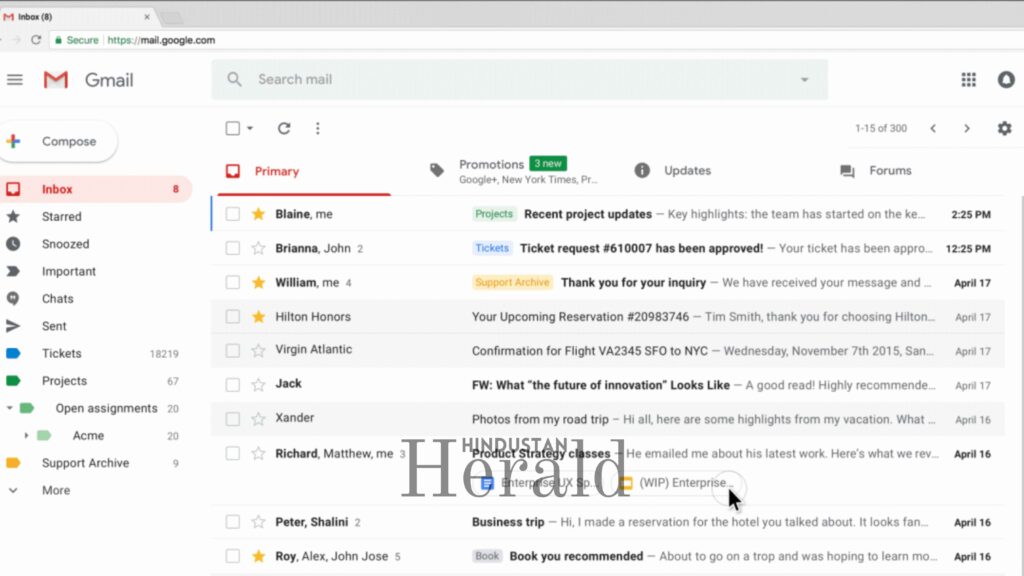The width and height of the screenshot is (1024, 576).
Task: Open the select-all dropdown arrow
Action: pos(250,129)
